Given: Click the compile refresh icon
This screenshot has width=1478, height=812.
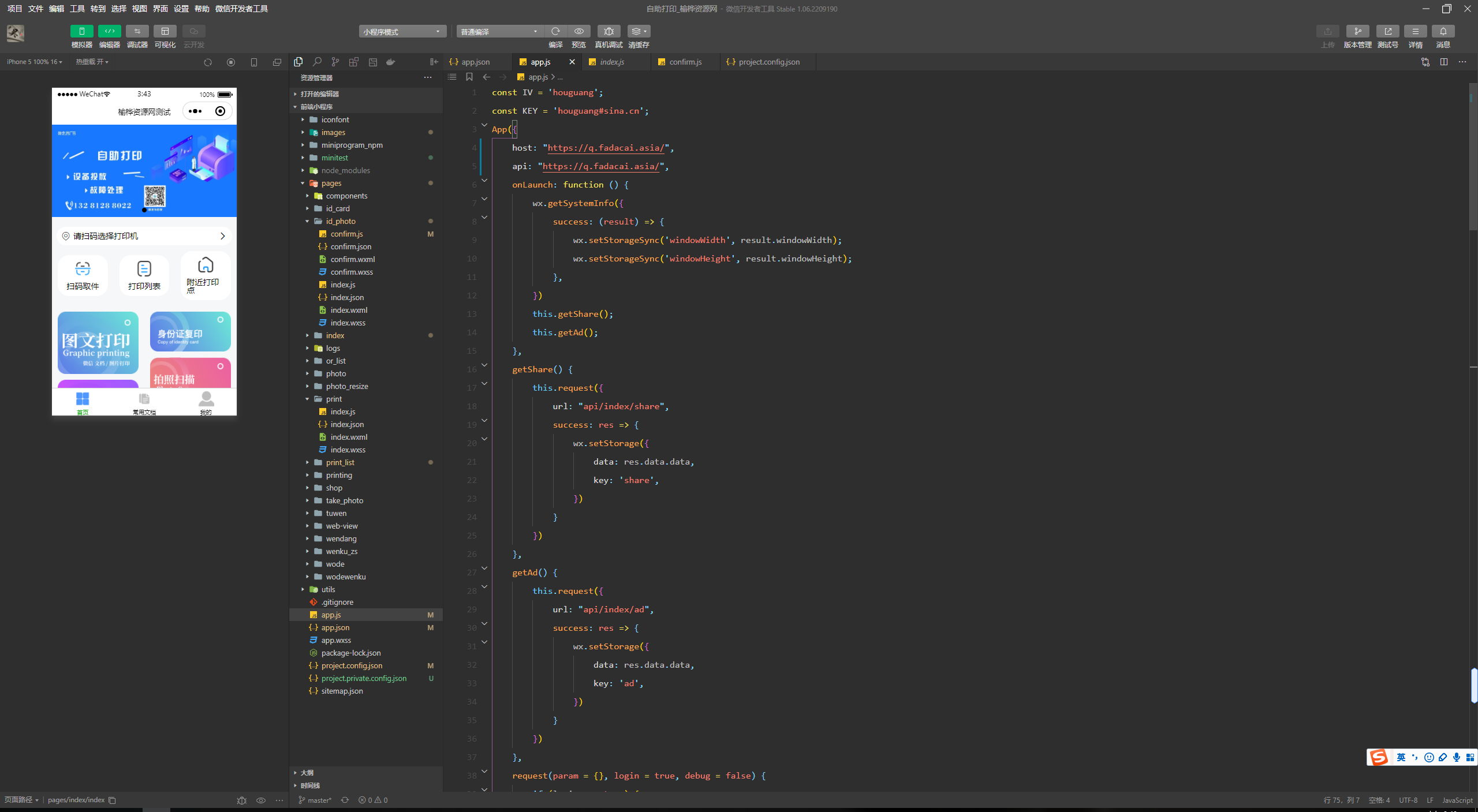Looking at the screenshot, I should coord(555,31).
